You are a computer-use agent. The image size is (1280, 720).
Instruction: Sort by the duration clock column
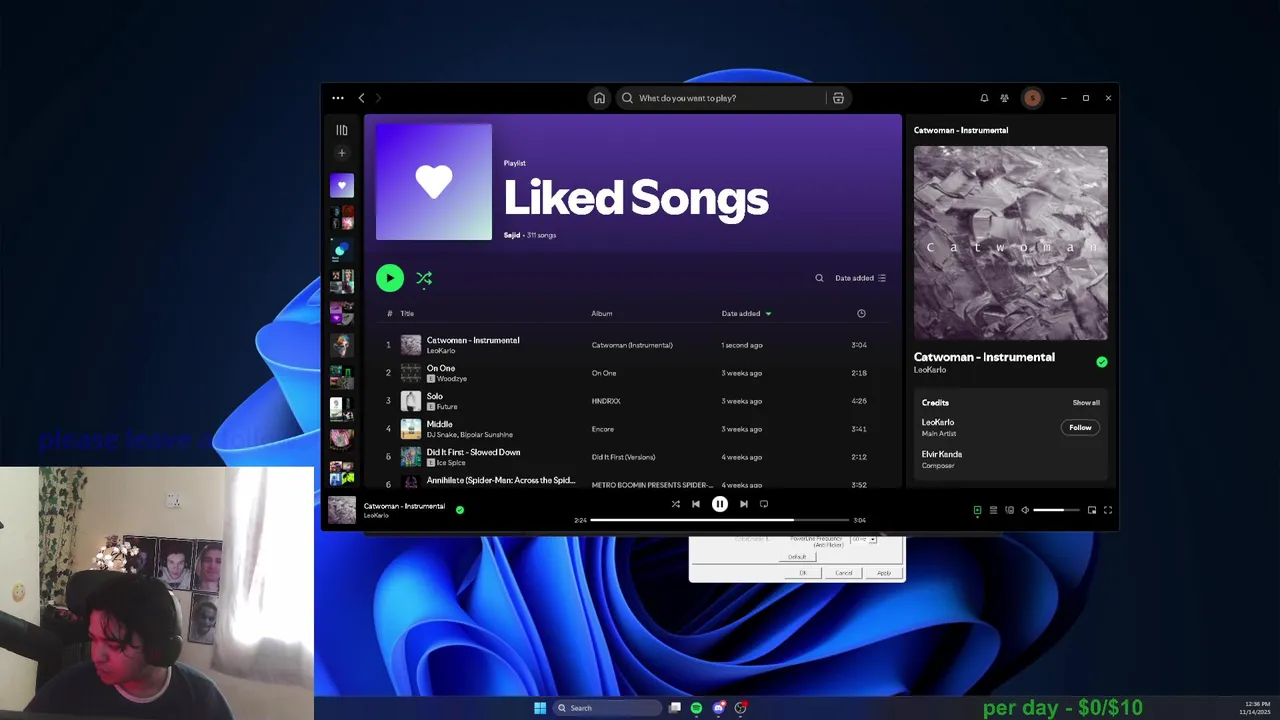coord(861,314)
